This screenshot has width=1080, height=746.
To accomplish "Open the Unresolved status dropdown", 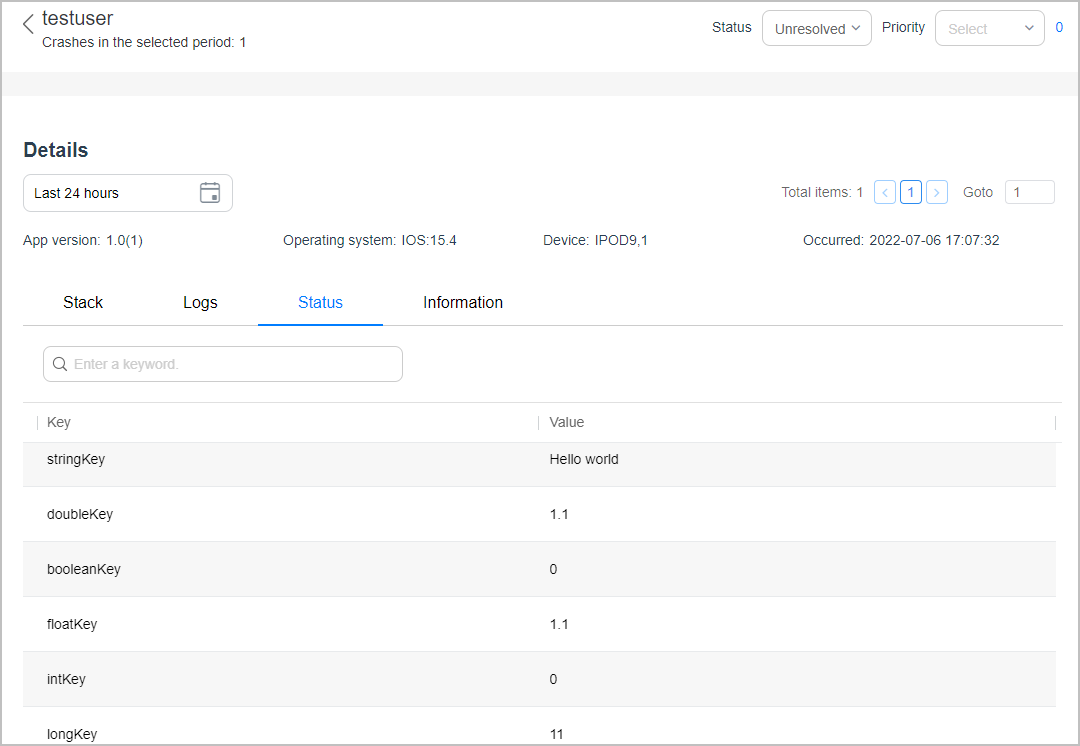I will tap(816, 29).
